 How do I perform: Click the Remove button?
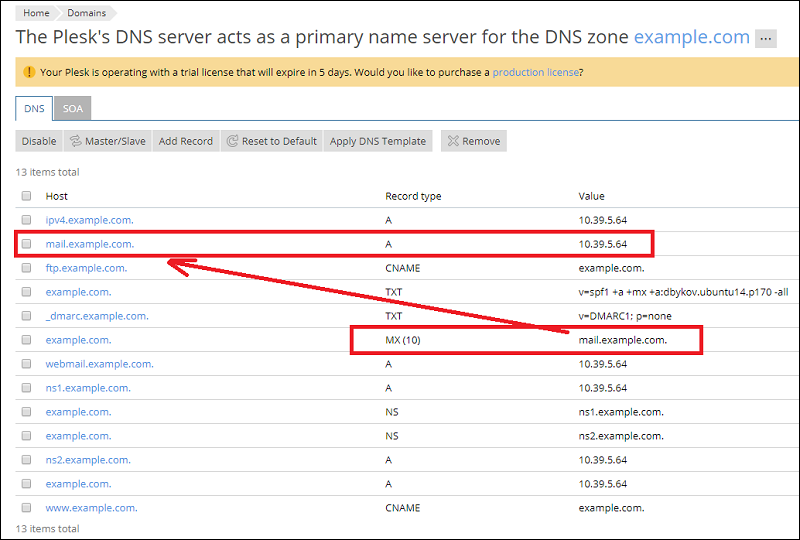473,141
